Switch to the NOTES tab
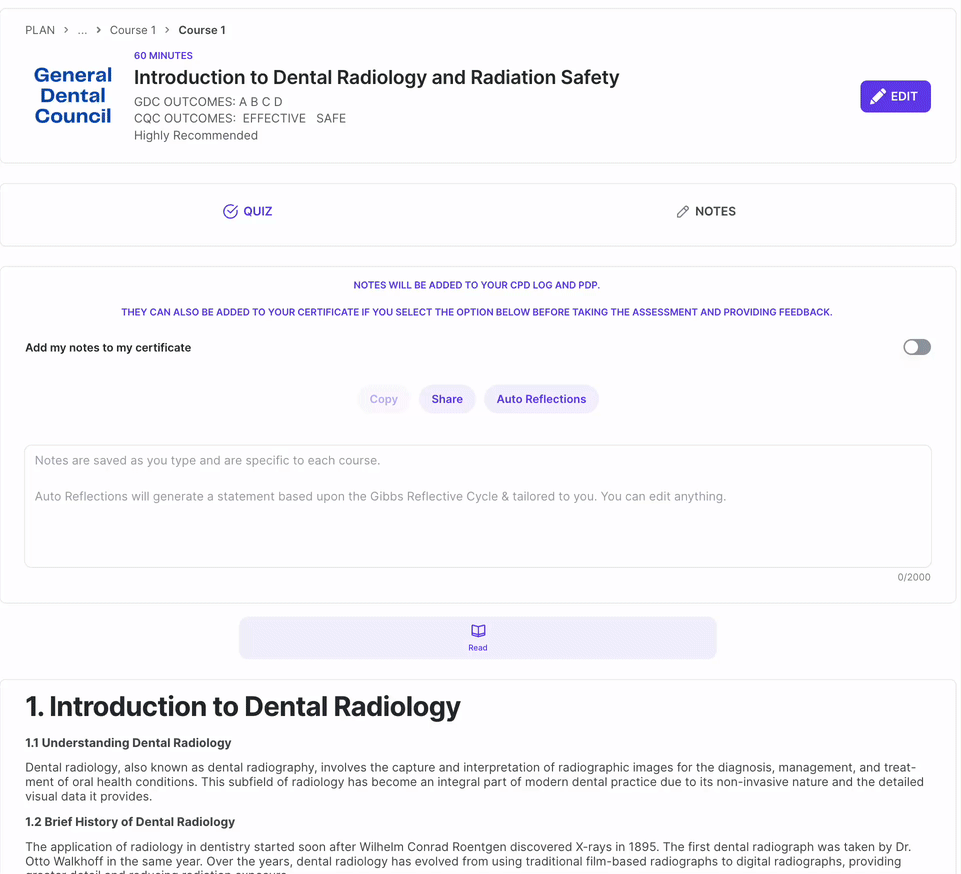Viewport: 961px width, 874px height. pyautogui.click(x=706, y=211)
